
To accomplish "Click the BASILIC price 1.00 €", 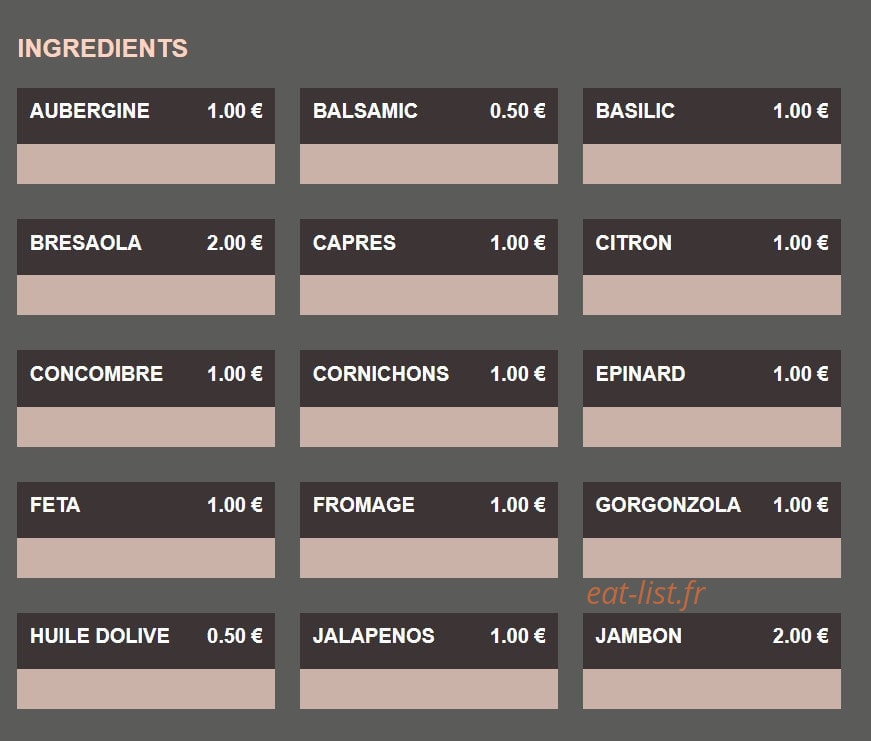I will (x=800, y=111).
